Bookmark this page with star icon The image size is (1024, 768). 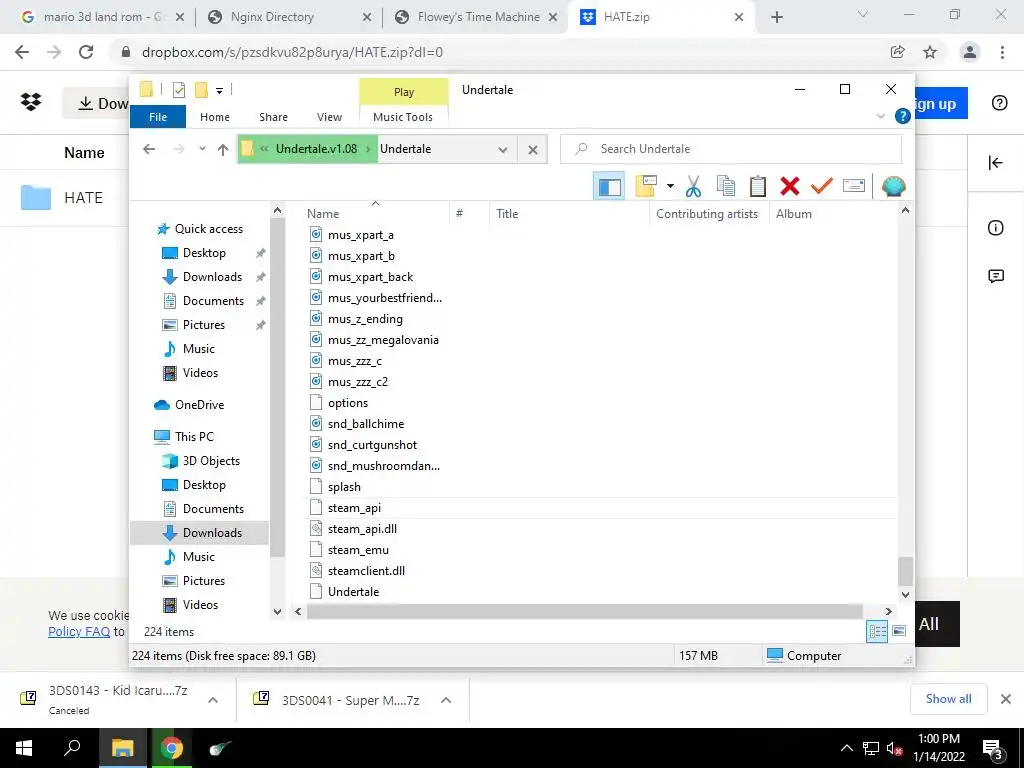coord(930,52)
